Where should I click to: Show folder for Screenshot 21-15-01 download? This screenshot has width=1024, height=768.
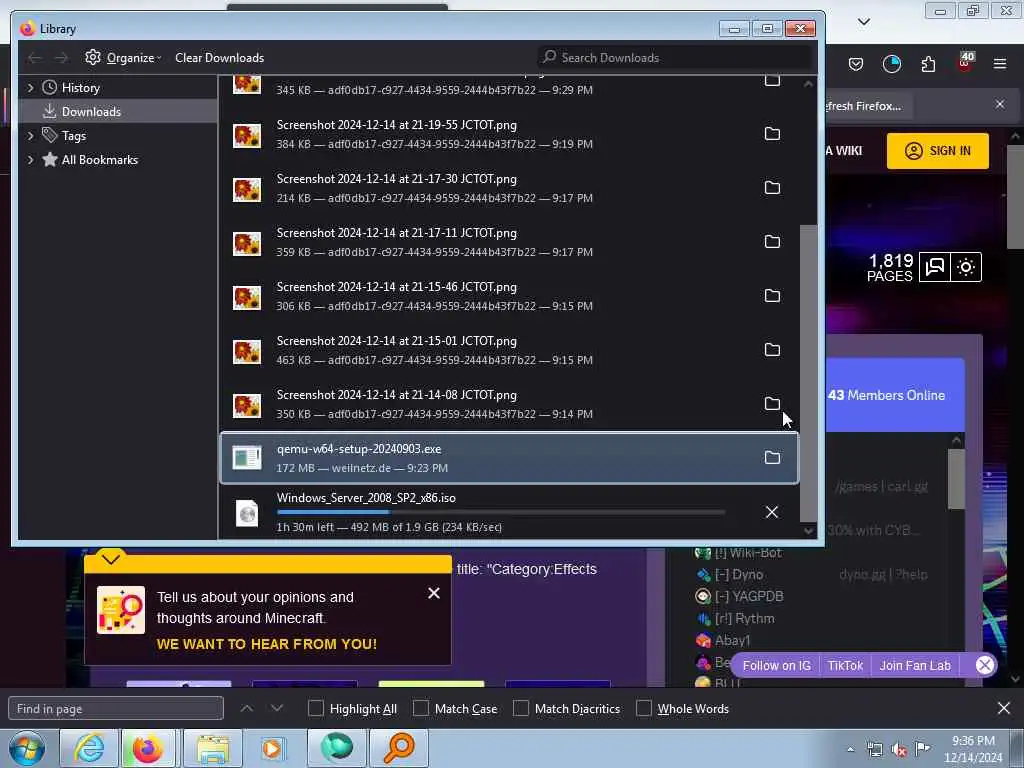(x=772, y=350)
